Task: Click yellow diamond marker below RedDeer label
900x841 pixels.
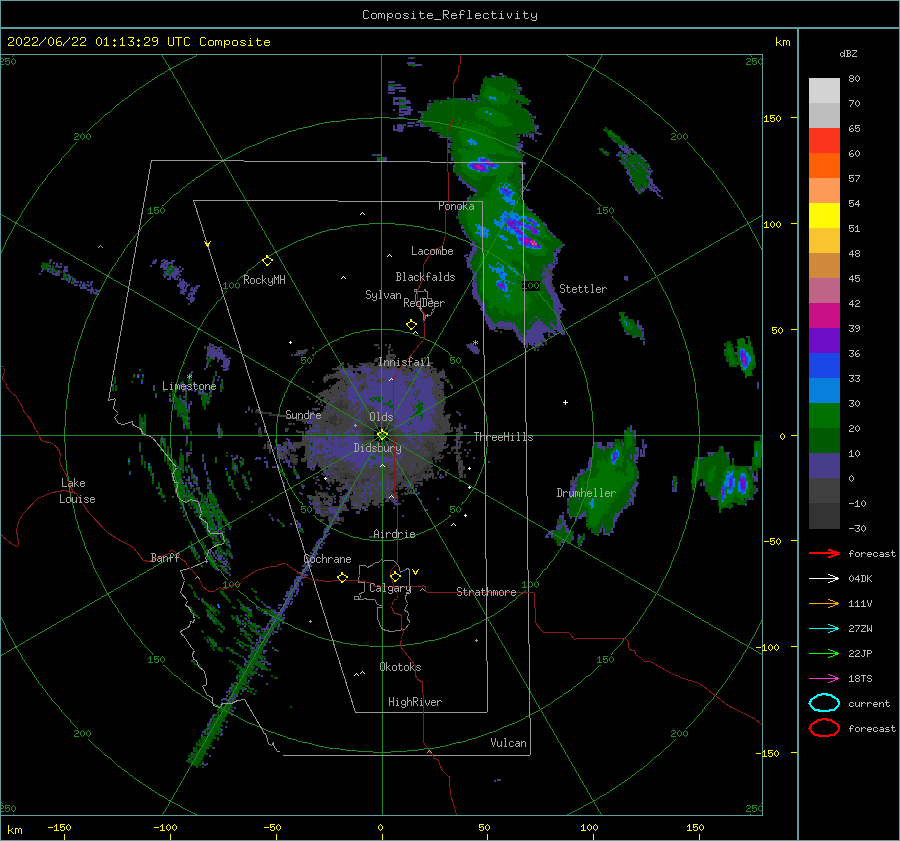Action: click(x=411, y=325)
